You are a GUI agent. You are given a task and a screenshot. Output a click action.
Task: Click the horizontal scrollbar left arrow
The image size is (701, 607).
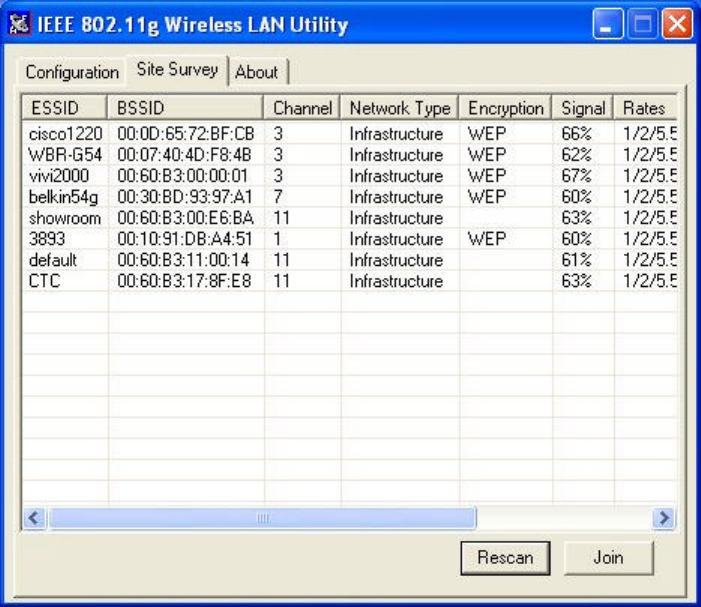coord(34,518)
